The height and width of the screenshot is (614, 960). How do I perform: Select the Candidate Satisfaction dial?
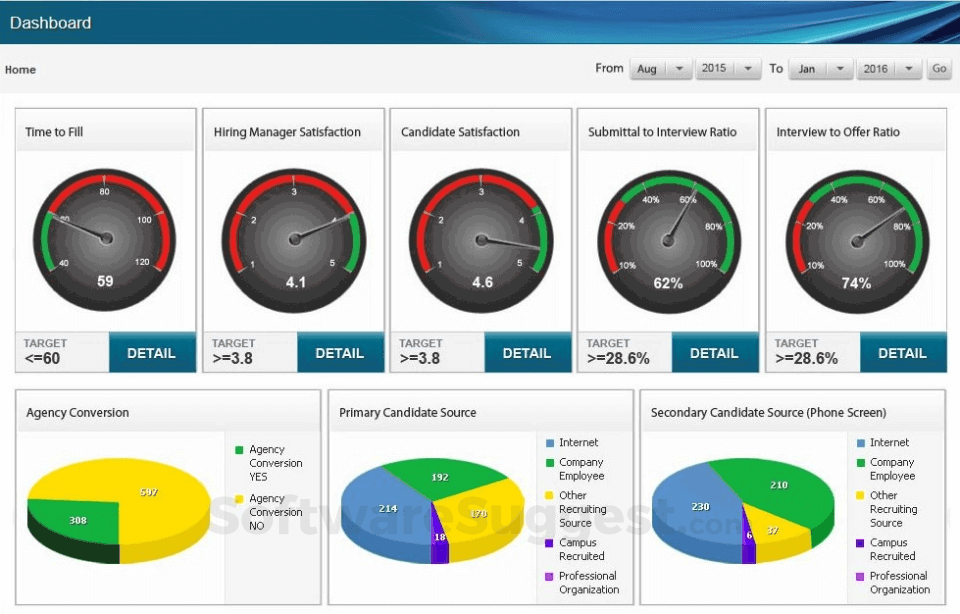480,240
